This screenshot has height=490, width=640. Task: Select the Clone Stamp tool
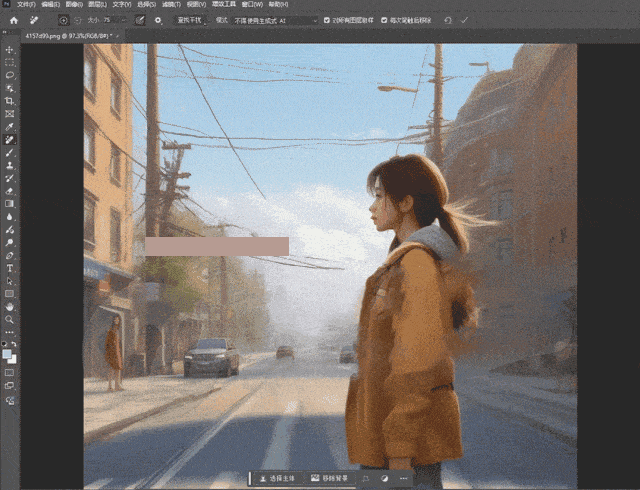pyautogui.click(x=9, y=165)
